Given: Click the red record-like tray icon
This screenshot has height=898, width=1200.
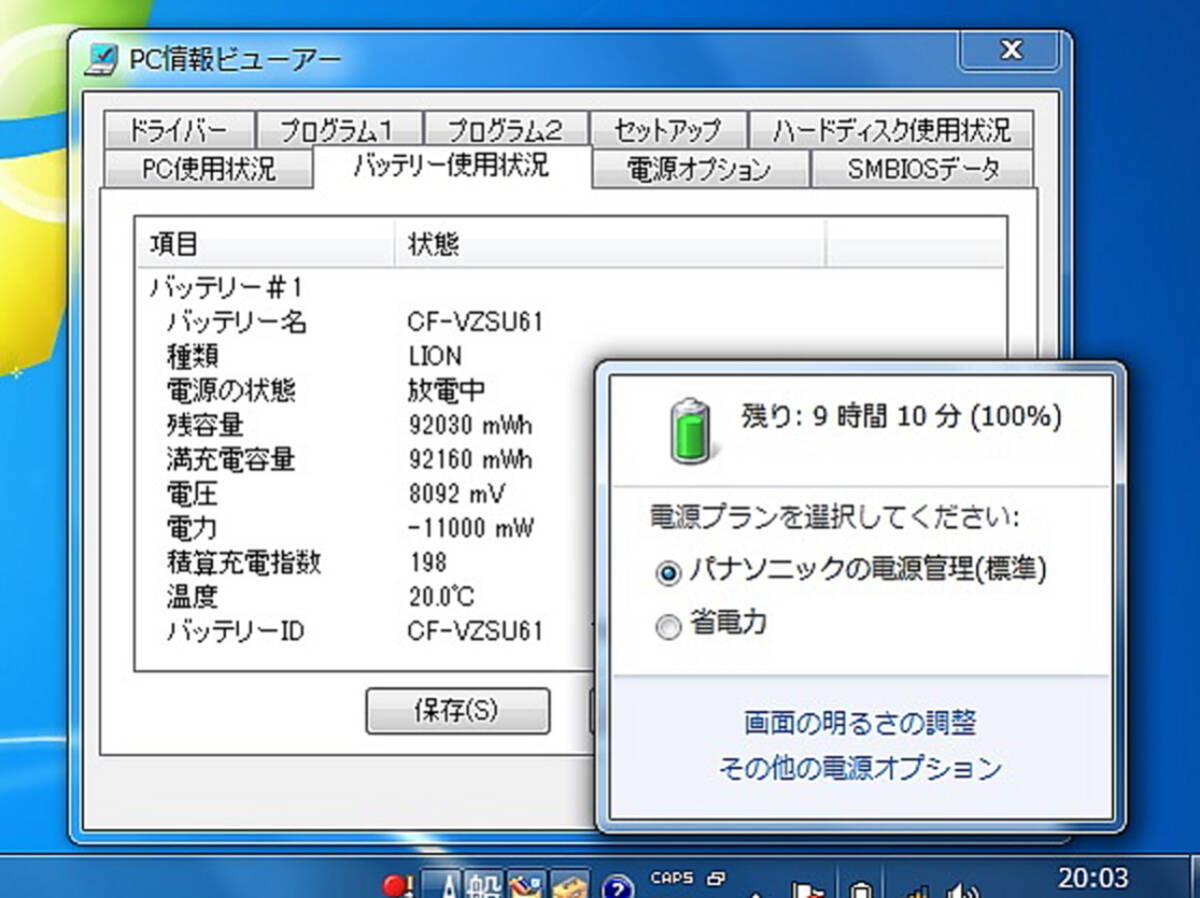Looking at the screenshot, I should 396,885.
